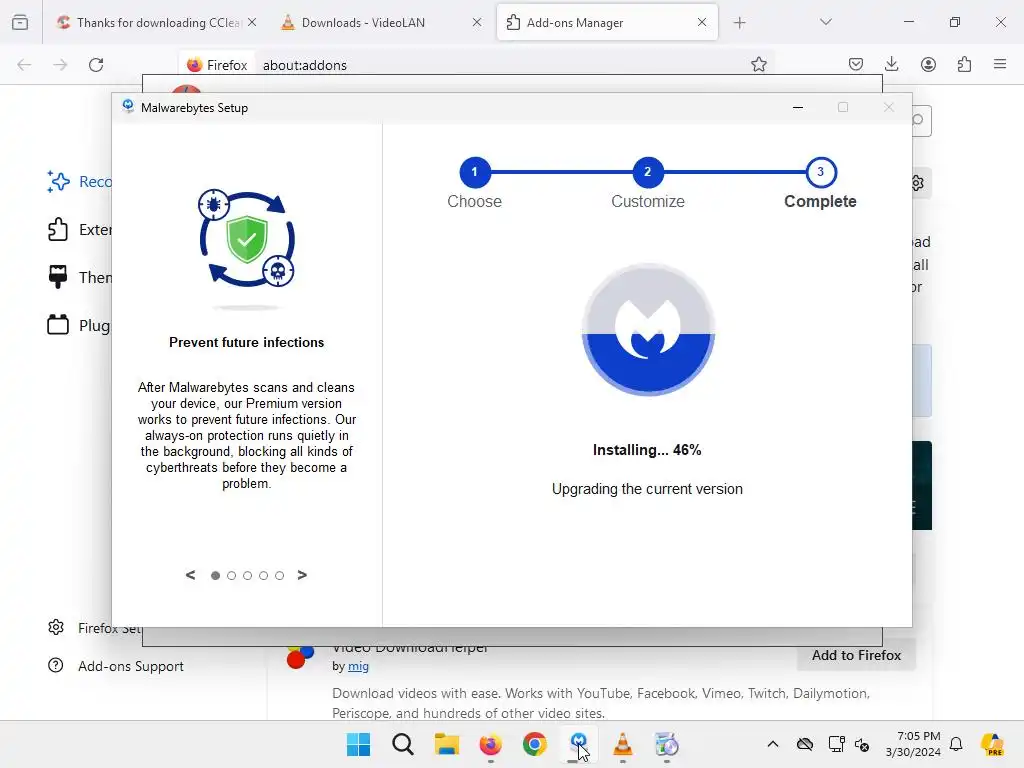Select Themes in add-ons sidebar
This screenshot has height=768, width=1024.
coord(78,278)
